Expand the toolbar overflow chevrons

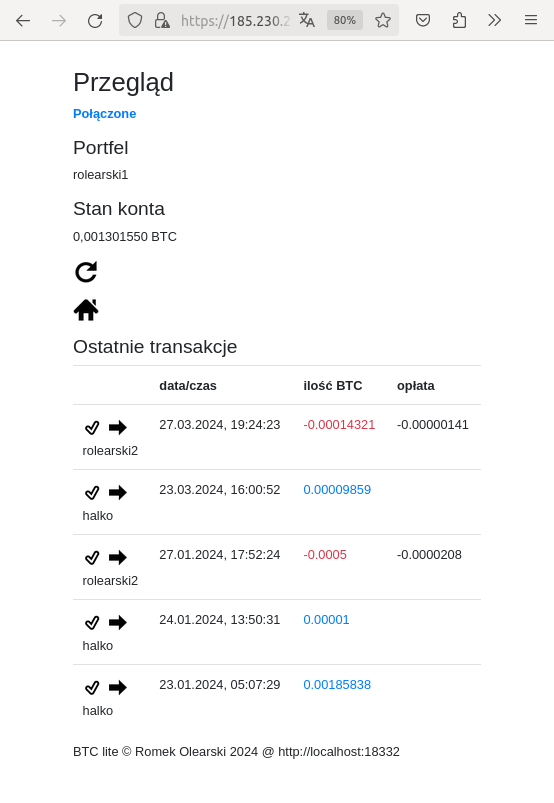click(494, 20)
